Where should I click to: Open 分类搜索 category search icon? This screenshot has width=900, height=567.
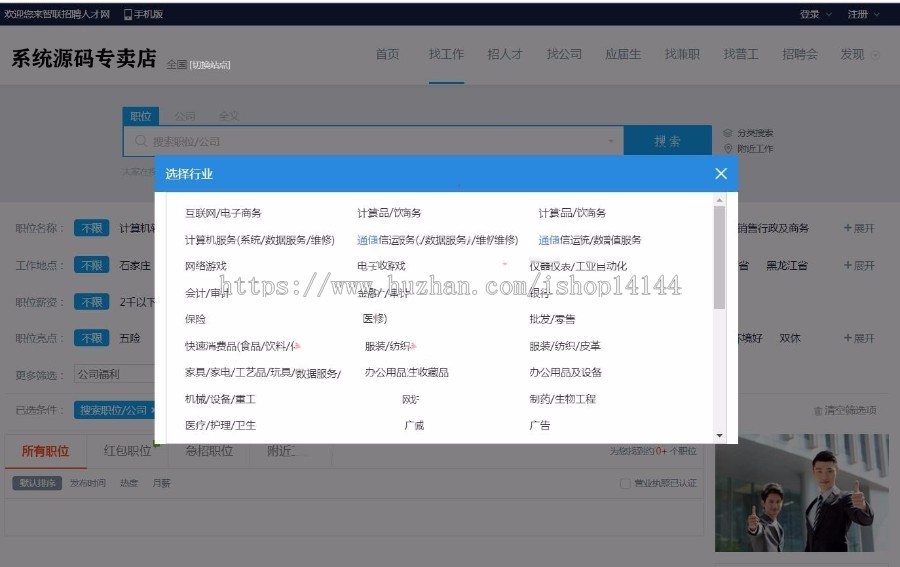click(x=728, y=133)
